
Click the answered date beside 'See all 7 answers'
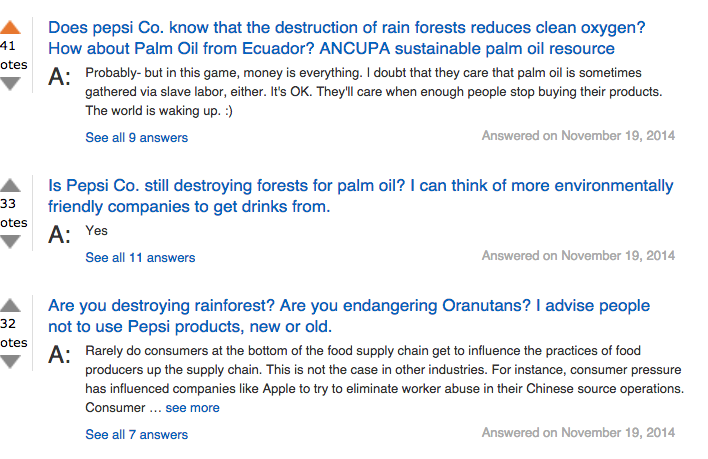tap(578, 432)
